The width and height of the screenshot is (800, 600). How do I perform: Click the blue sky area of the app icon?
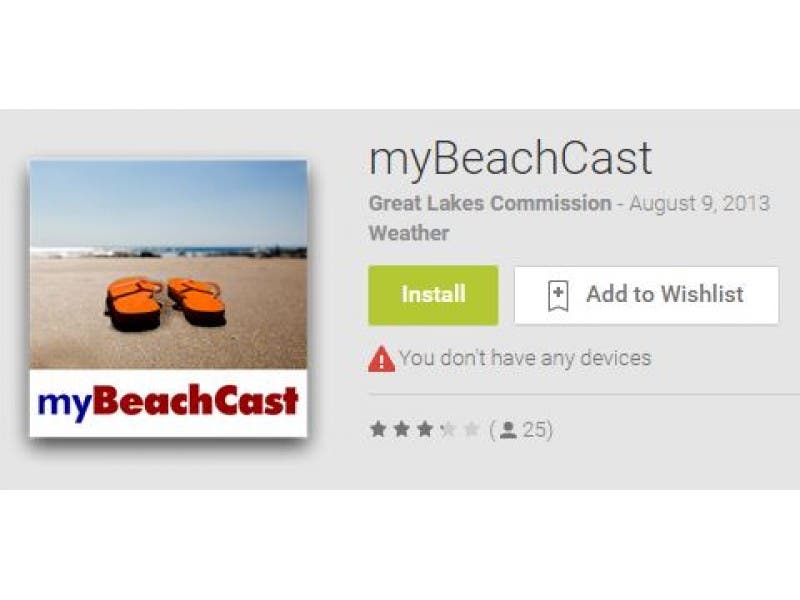(168, 203)
